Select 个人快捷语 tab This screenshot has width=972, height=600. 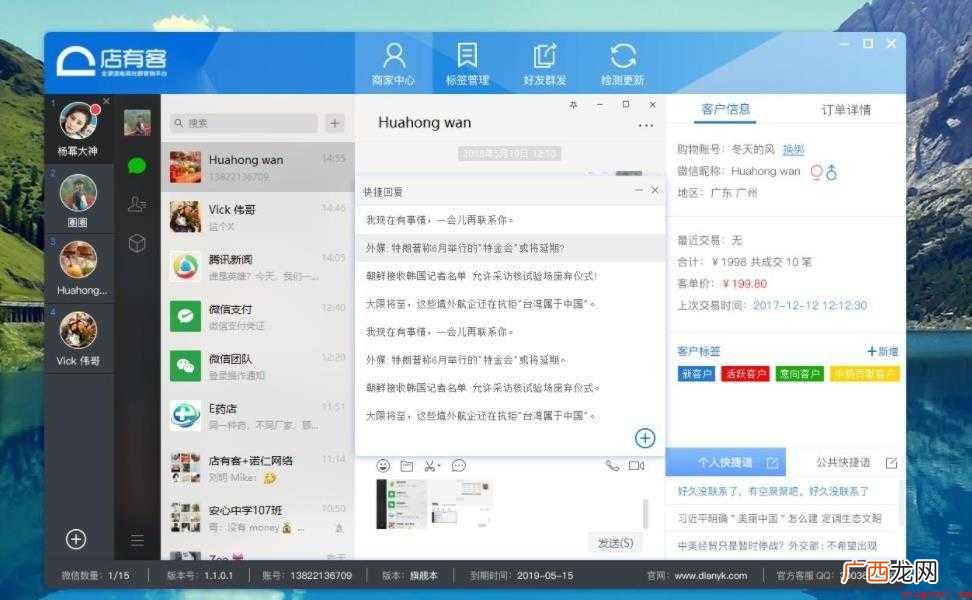click(725, 462)
